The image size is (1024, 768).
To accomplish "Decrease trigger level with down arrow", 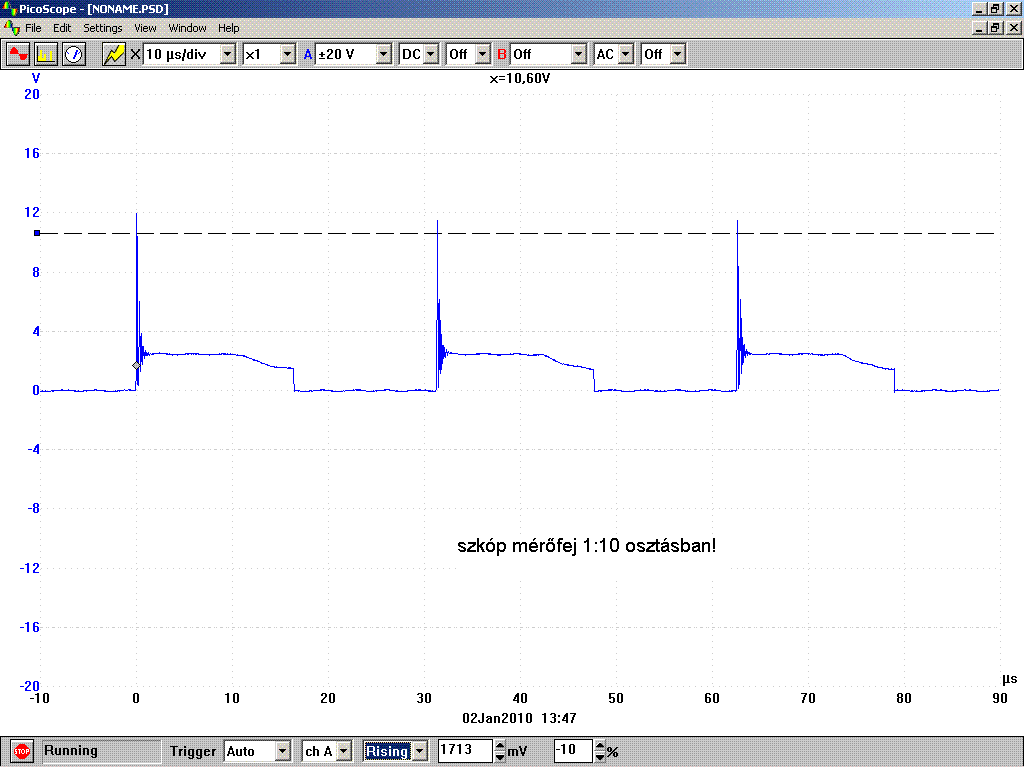I will pyautogui.click(x=500, y=757).
